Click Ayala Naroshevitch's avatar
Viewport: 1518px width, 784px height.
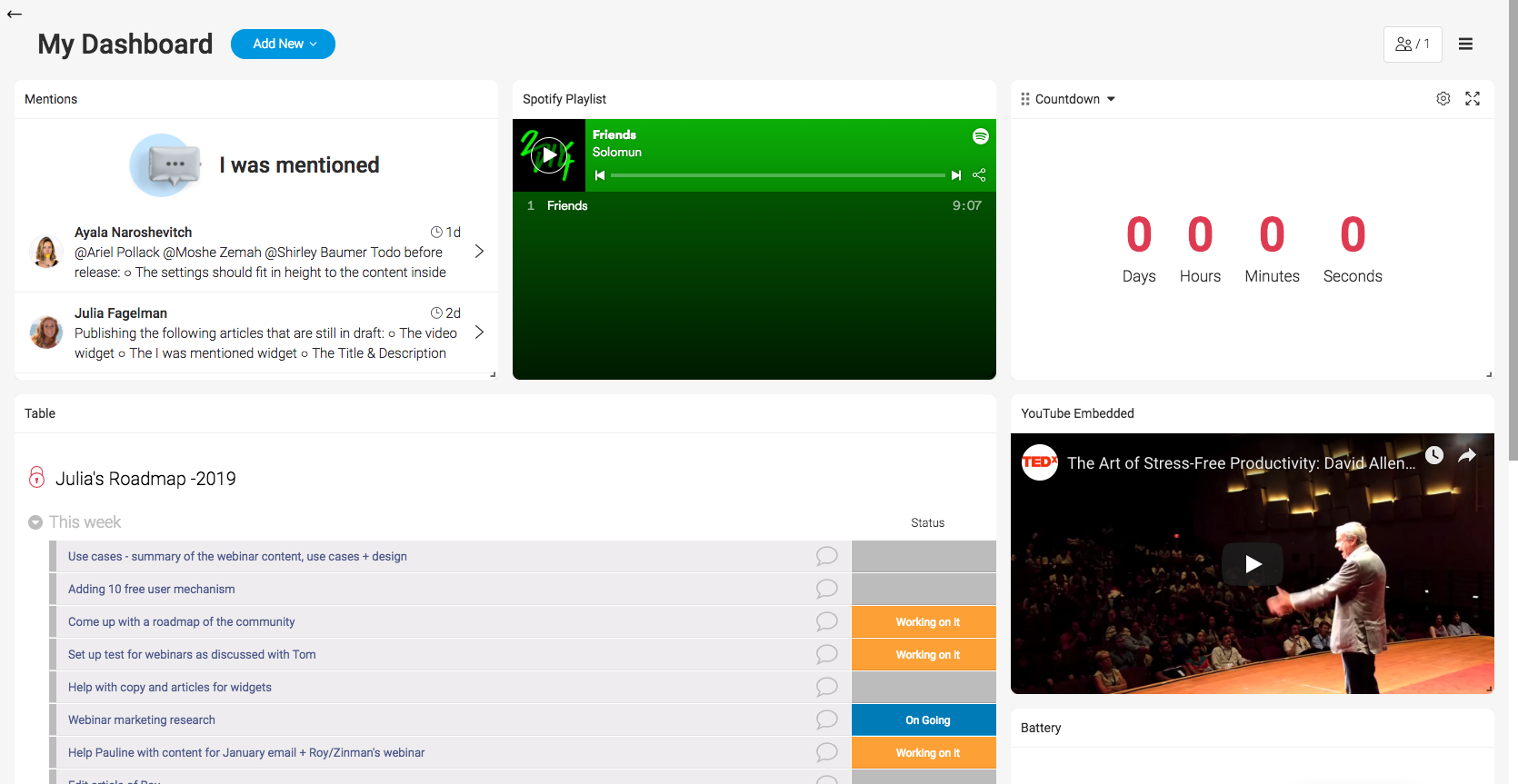point(45,251)
